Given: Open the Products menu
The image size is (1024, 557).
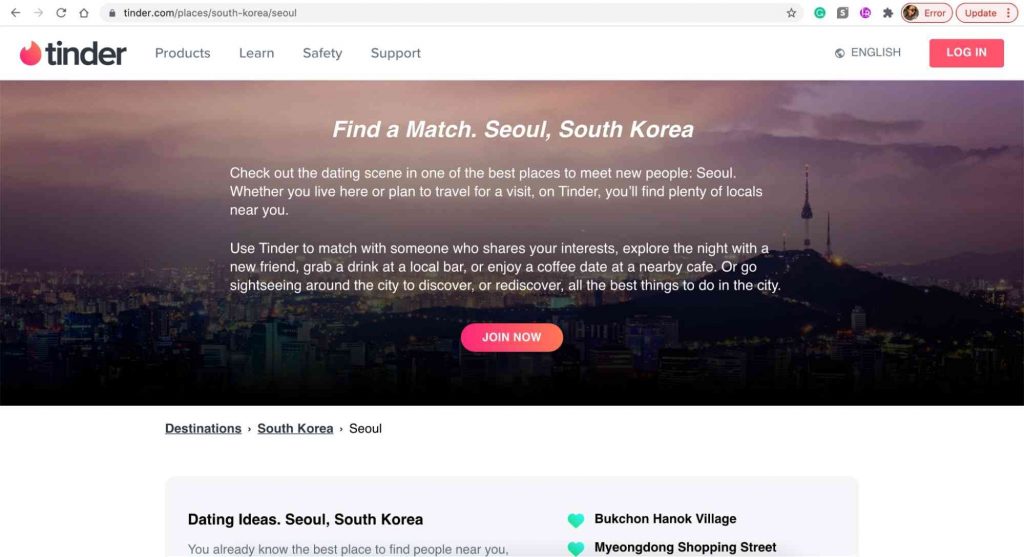Looking at the screenshot, I should [x=182, y=53].
